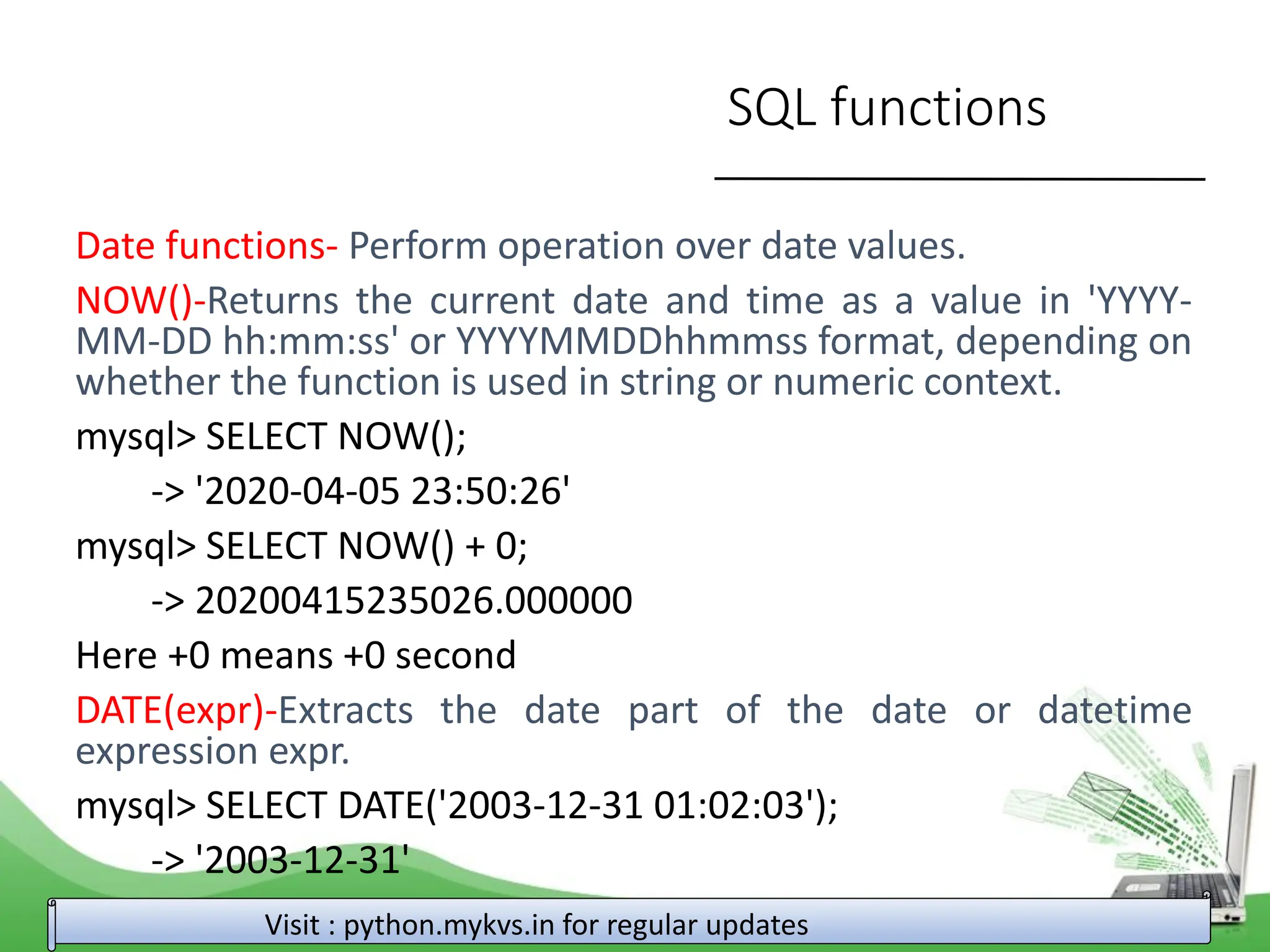The width and height of the screenshot is (1270, 952).
Task: Click the 'expression expr.' text
Action: pos(213,752)
